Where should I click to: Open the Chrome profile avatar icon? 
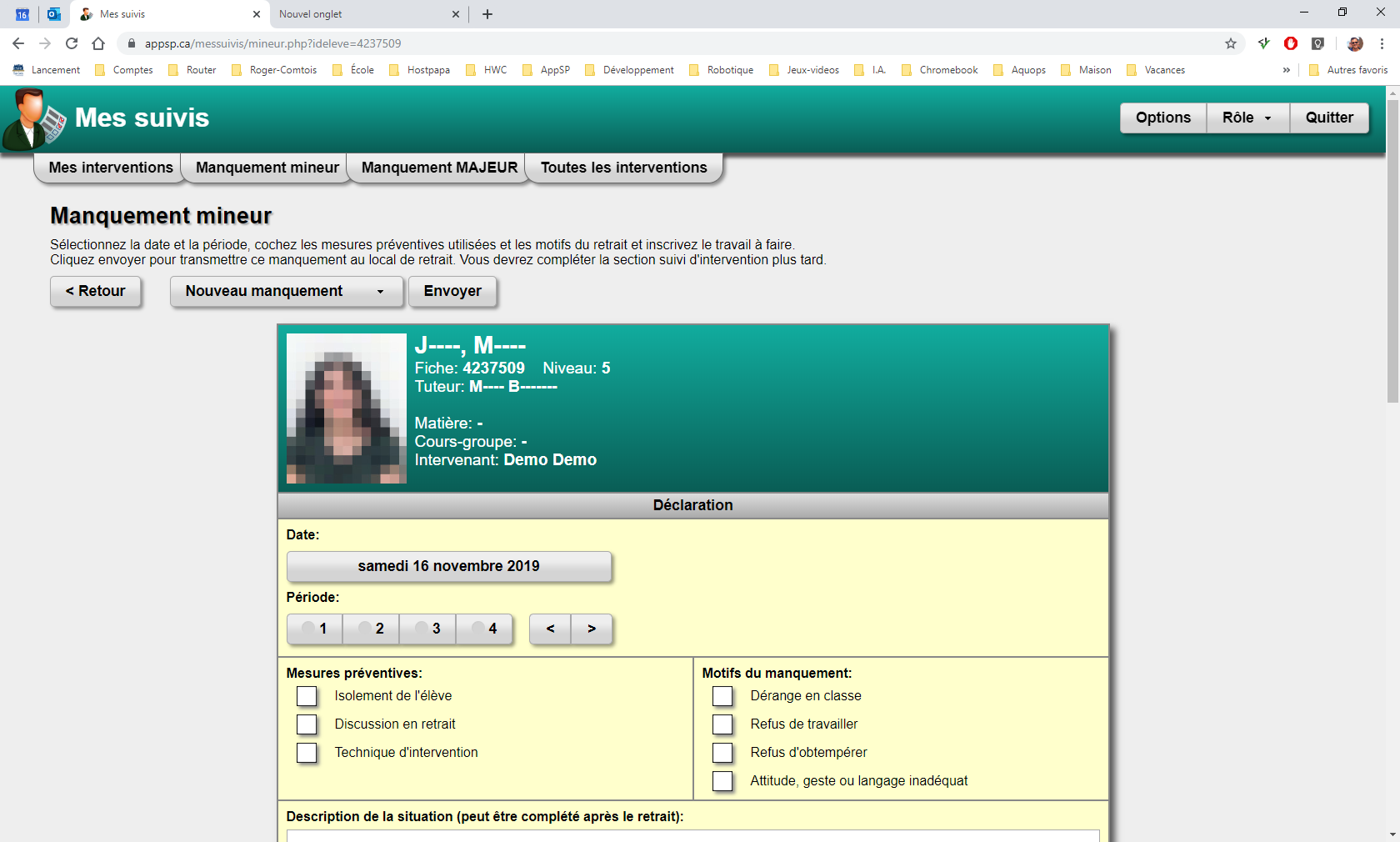(x=1354, y=43)
